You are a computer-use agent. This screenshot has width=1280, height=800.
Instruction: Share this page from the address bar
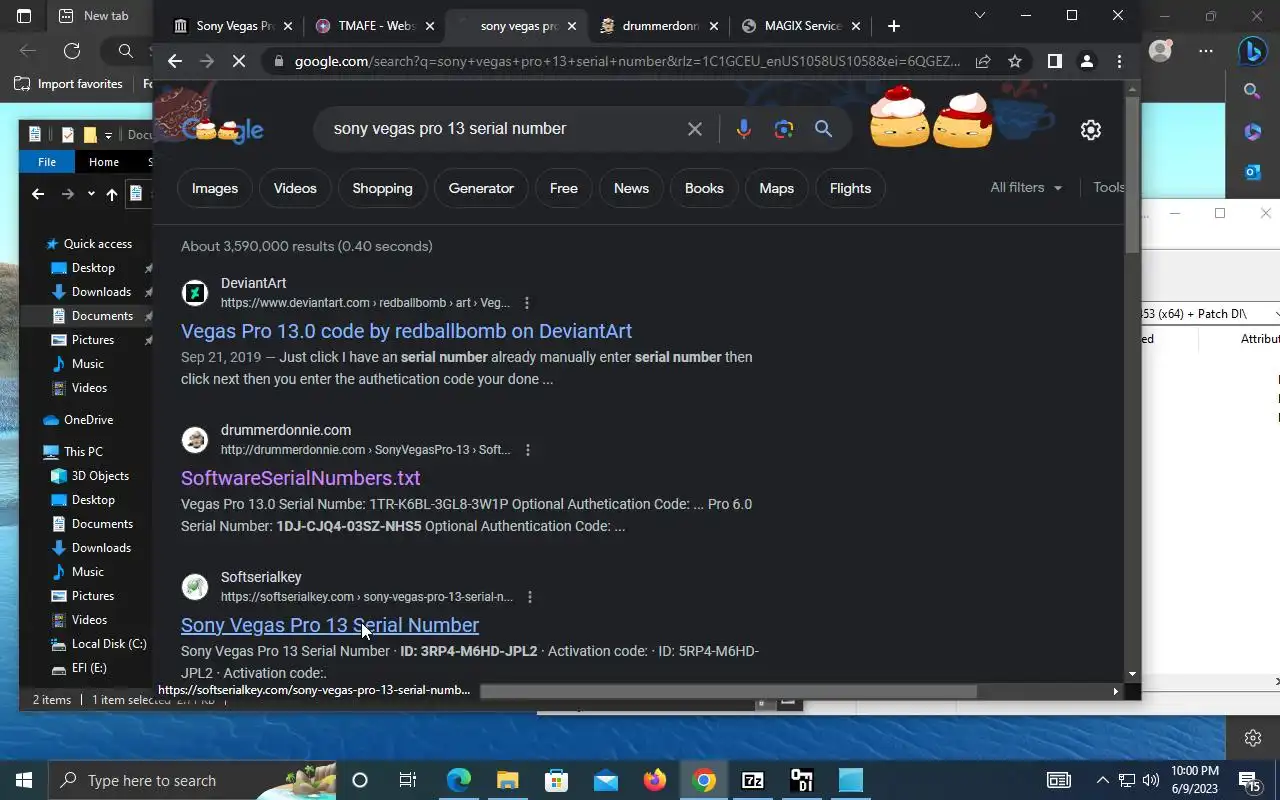pos(983,61)
